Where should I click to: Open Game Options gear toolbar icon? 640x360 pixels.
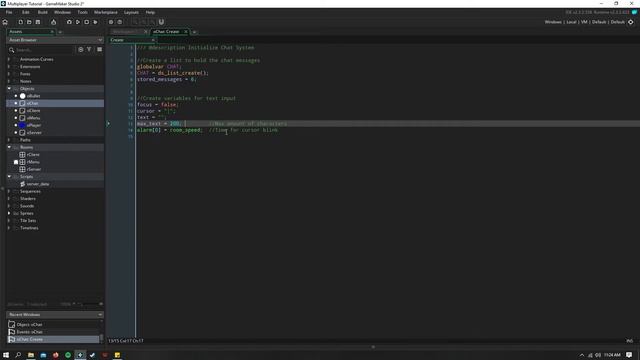click(111, 22)
